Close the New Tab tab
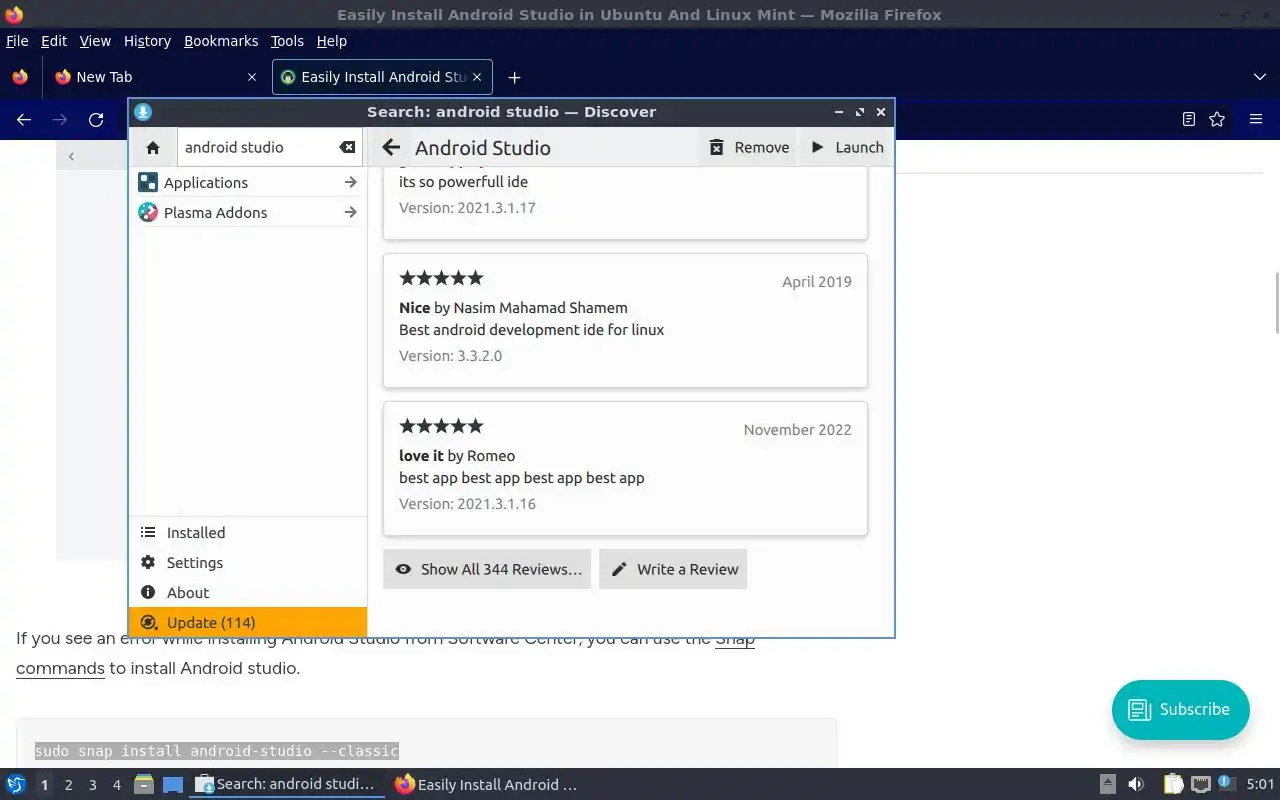Viewport: 1280px width, 800px height. click(x=251, y=77)
